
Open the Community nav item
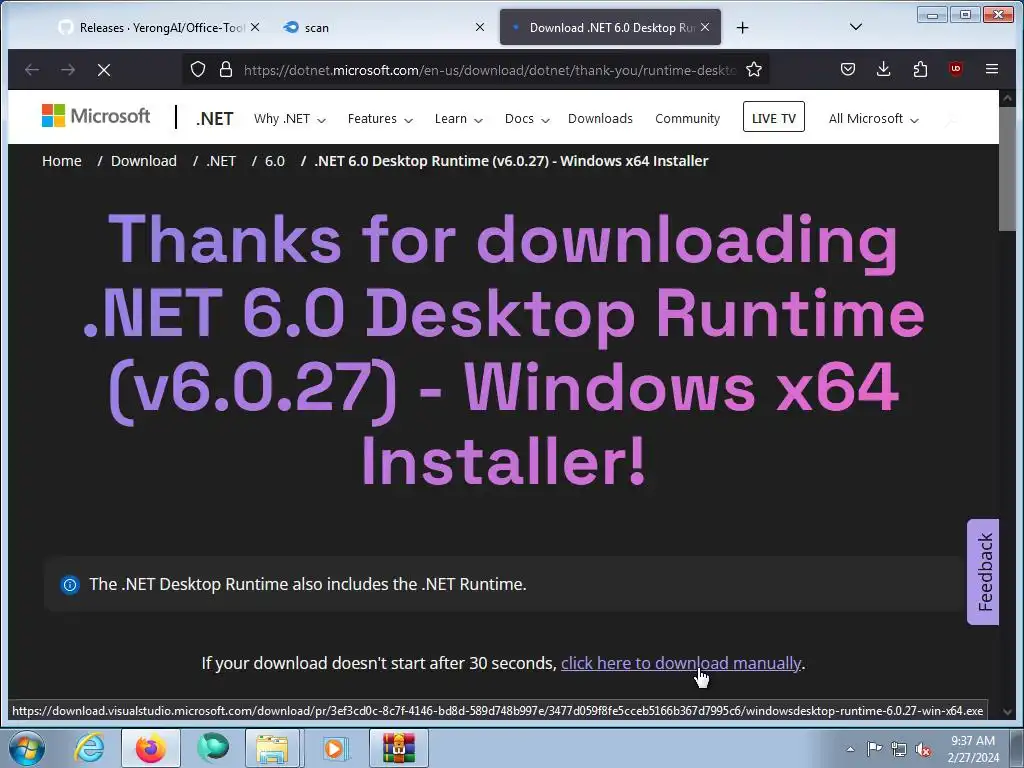point(687,119)
